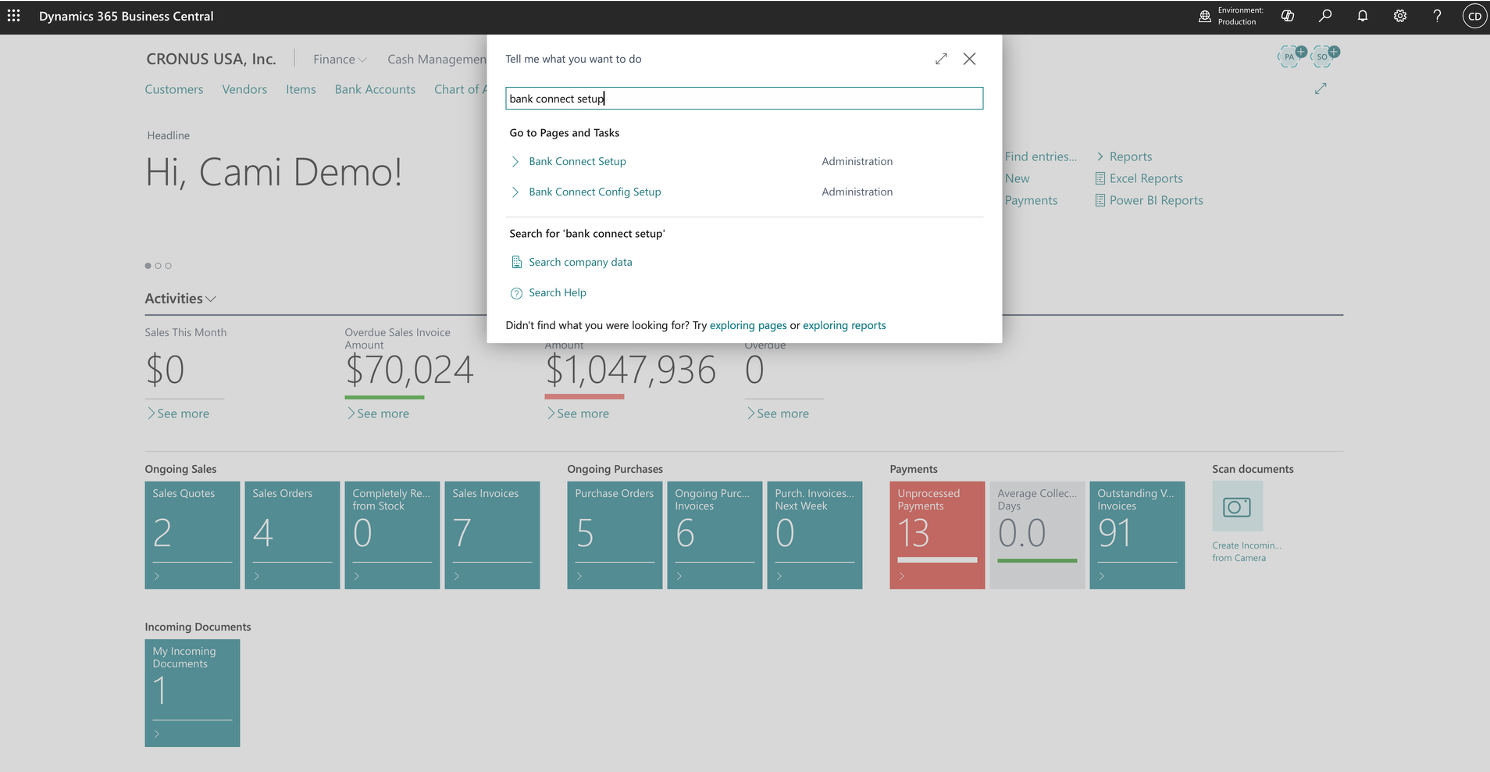Image resolution: width=1490 pixels, height=772 pixels.
Task: Open Bank Connect Setup search result
Action: 577,161
